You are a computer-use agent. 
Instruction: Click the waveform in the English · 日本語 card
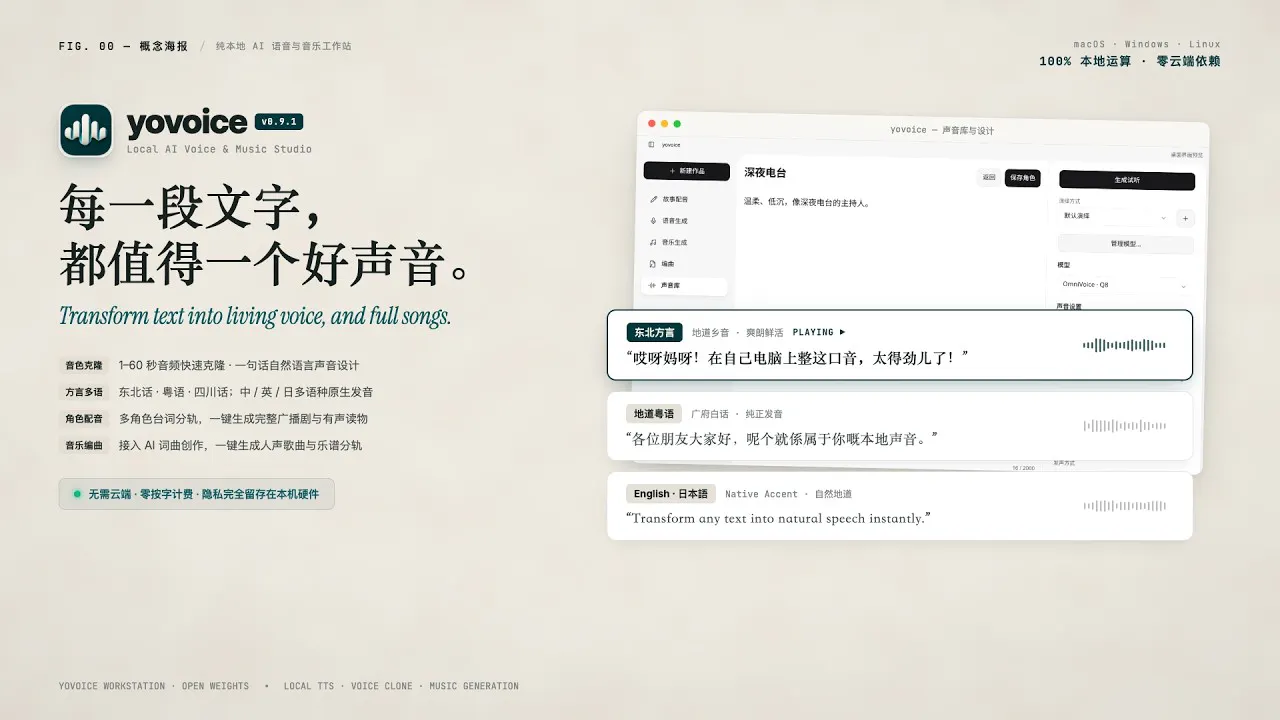click(1125, 506)
